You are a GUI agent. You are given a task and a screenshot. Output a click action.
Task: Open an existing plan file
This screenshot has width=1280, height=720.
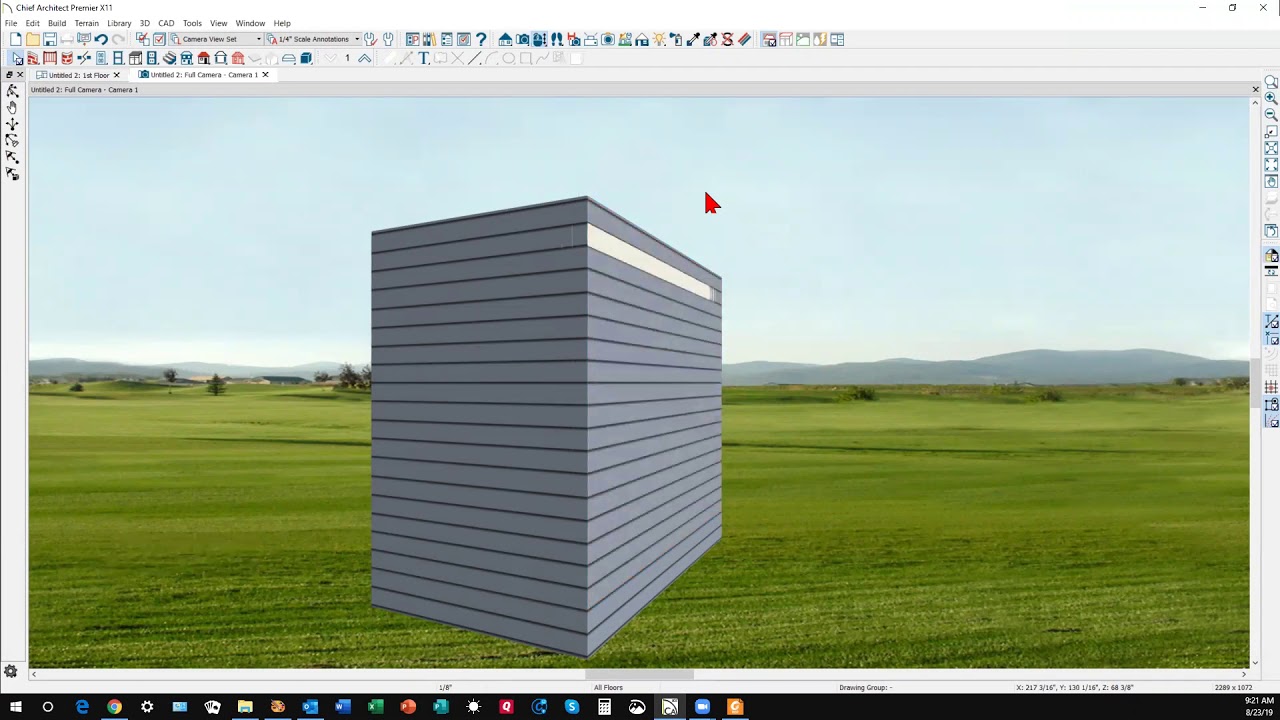[x=33, y=39]
